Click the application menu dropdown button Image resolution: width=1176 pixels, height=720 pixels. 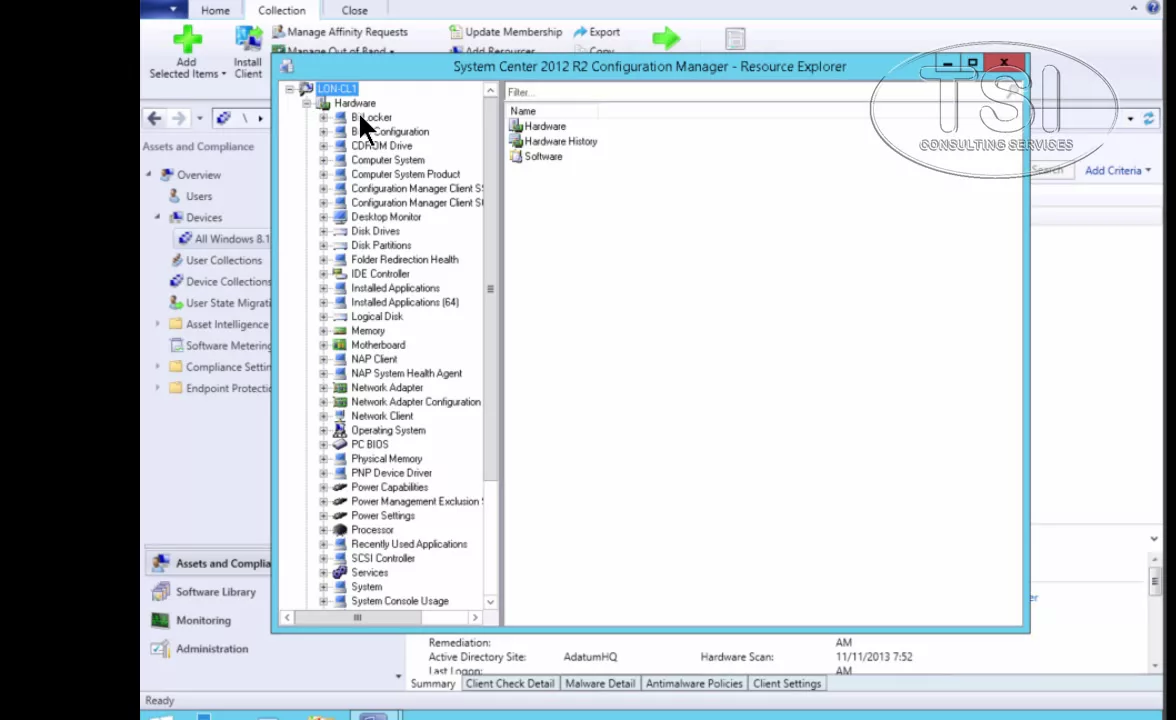click(x=173, y=9)
